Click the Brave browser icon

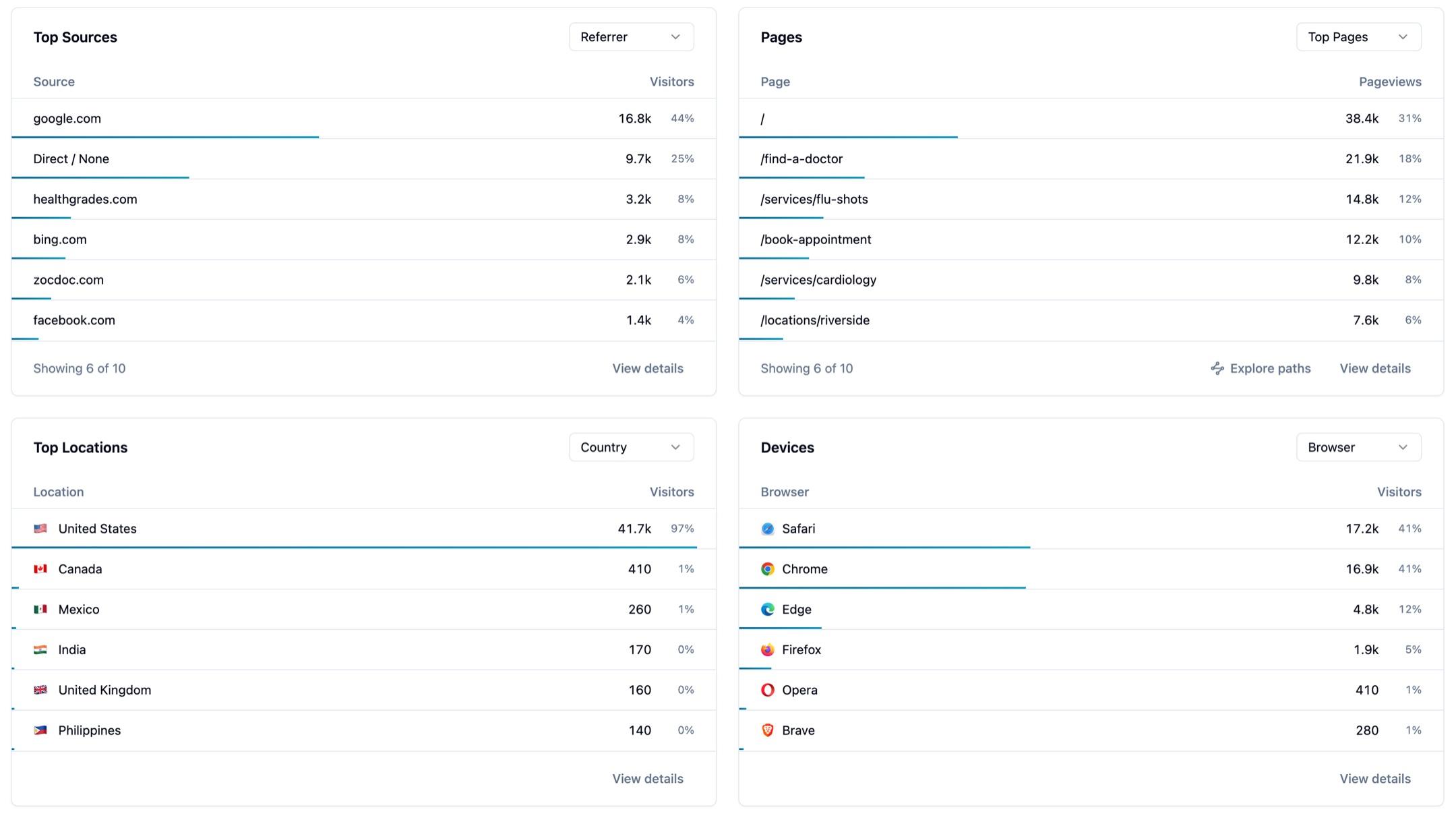(x=767, y=730)
